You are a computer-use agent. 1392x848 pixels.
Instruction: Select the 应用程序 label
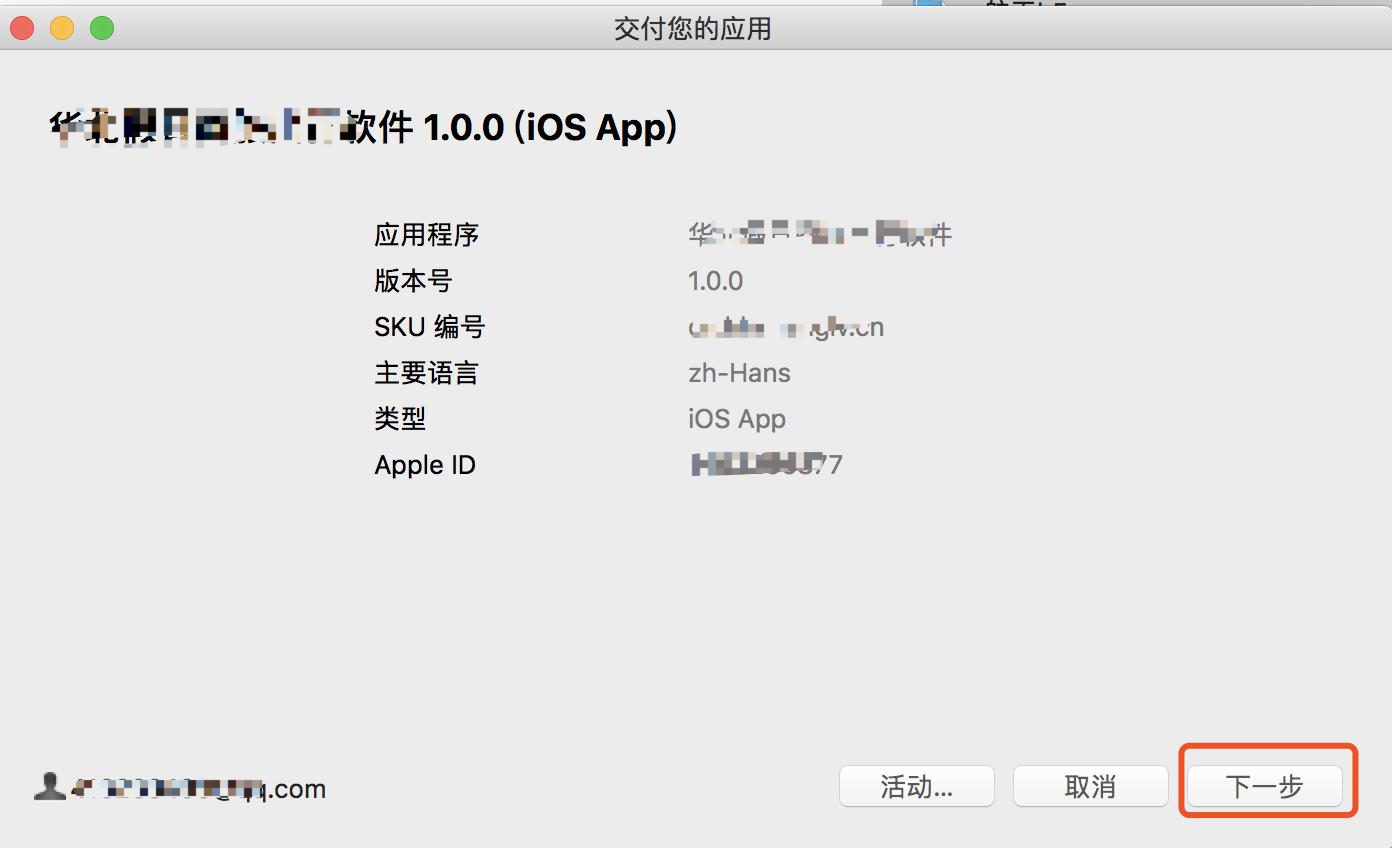point(427,235)
